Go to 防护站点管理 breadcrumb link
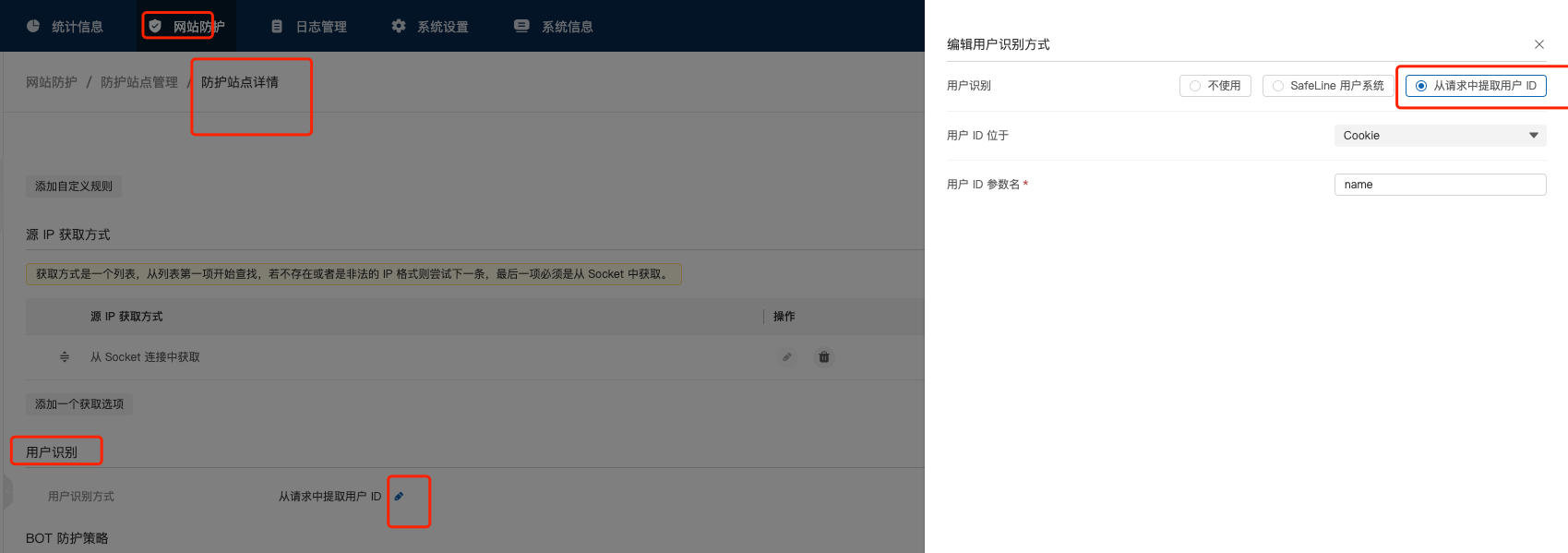Viewport: 1568px width, 553px height. tap(139, 82)
